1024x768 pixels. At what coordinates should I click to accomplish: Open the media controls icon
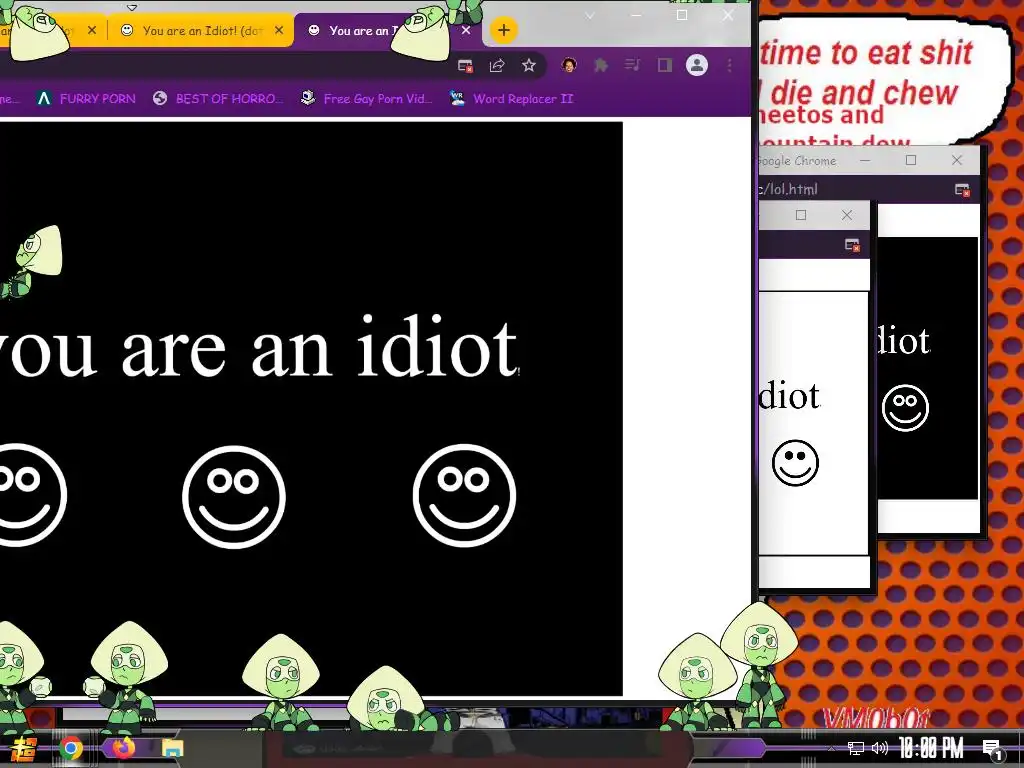click(x=632, y=65)
